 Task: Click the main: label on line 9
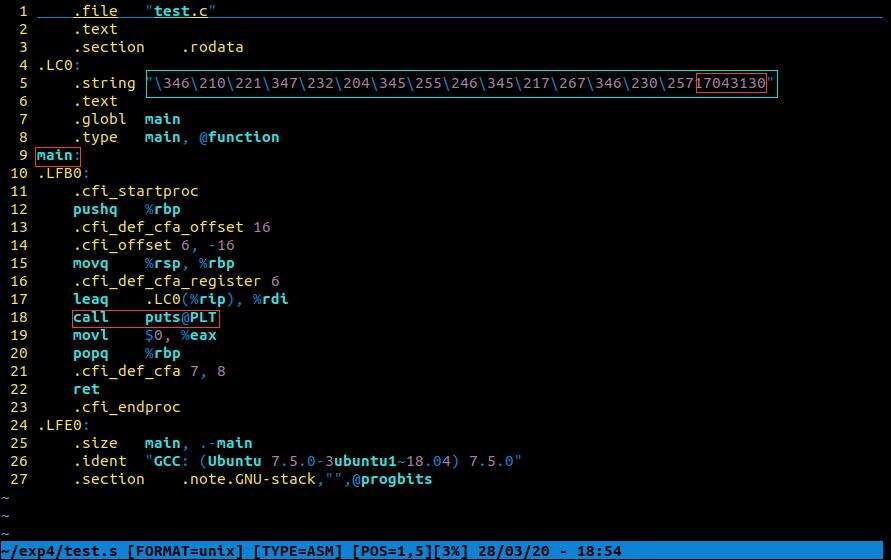click(57, 155)
